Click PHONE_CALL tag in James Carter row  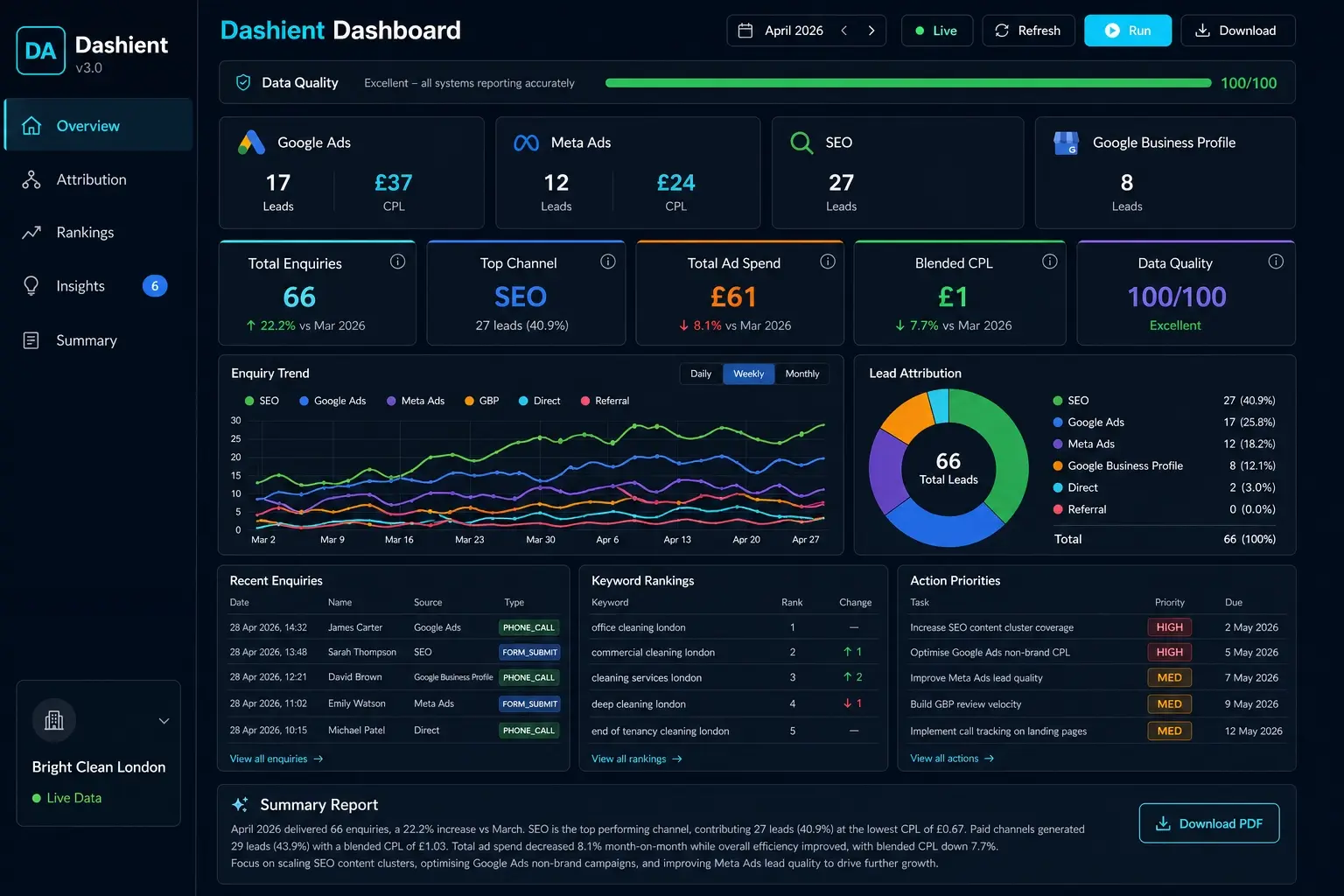tap(528, 627)
